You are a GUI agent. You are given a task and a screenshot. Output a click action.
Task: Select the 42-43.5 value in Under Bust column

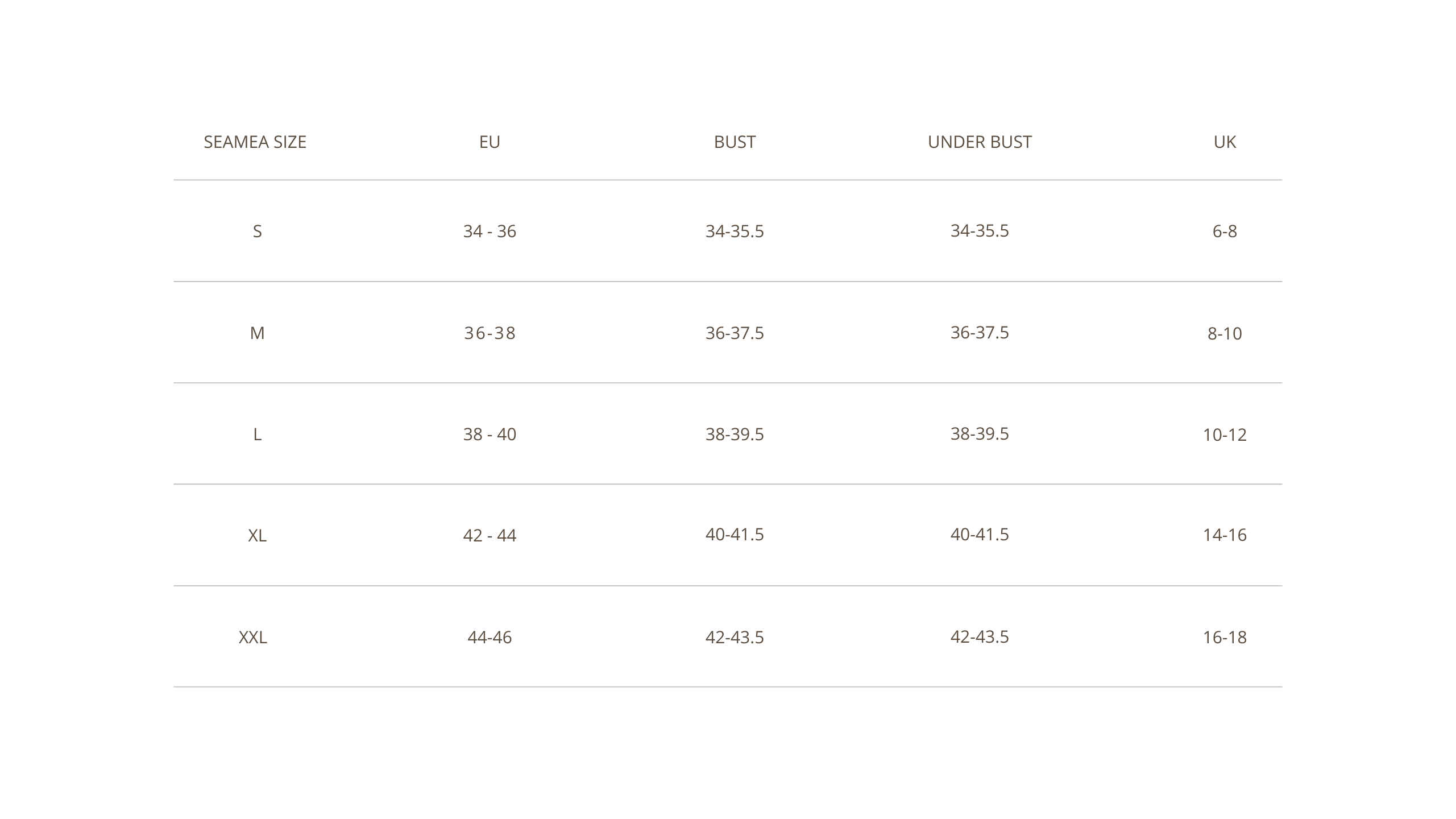(980, 636)
